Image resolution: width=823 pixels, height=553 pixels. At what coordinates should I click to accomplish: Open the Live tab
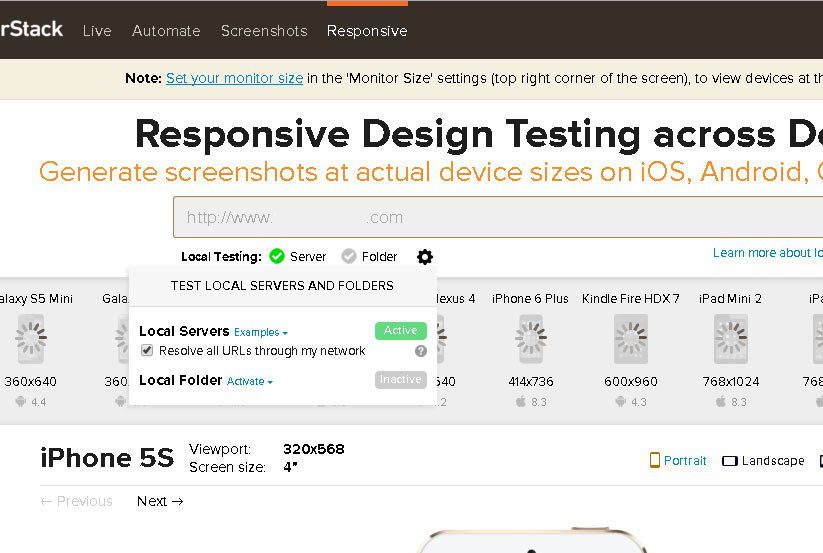pos(97,31)
